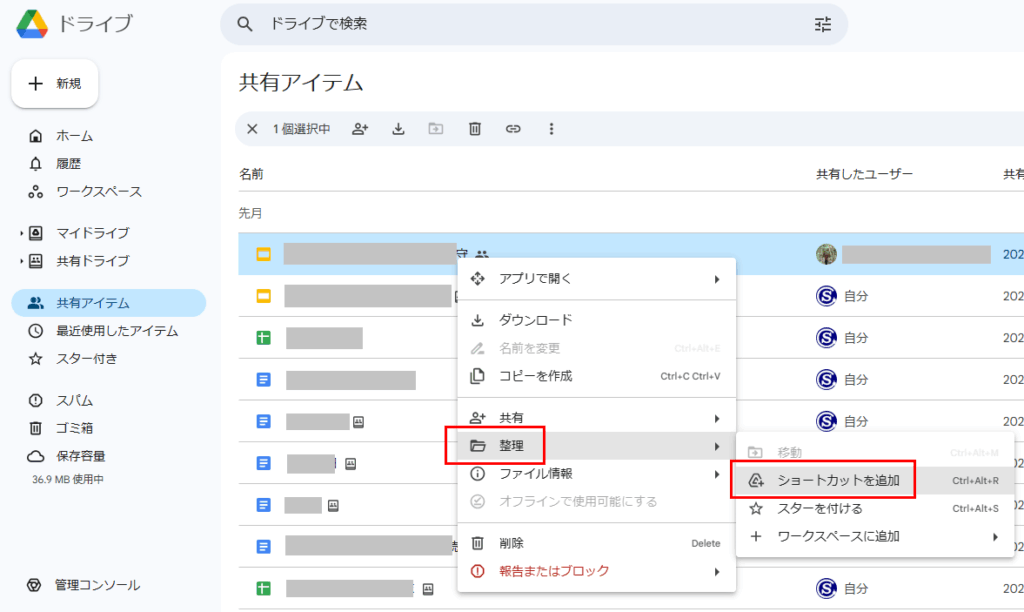Click the Google Drive logo
Viewport: 1024px width, 612px height.
[x=34, y=24]
